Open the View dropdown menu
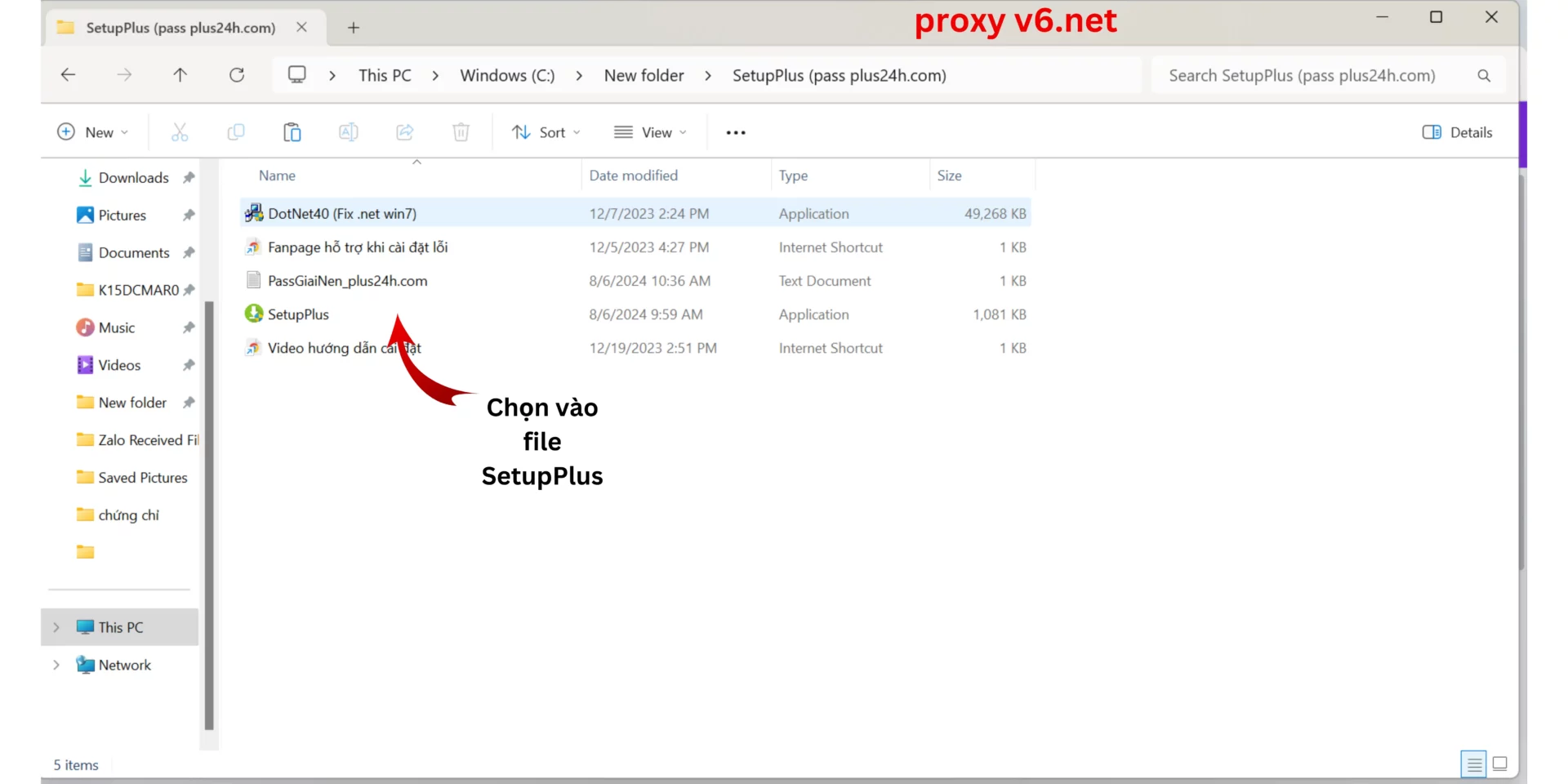1568x784 pixels. click(651, 132)
